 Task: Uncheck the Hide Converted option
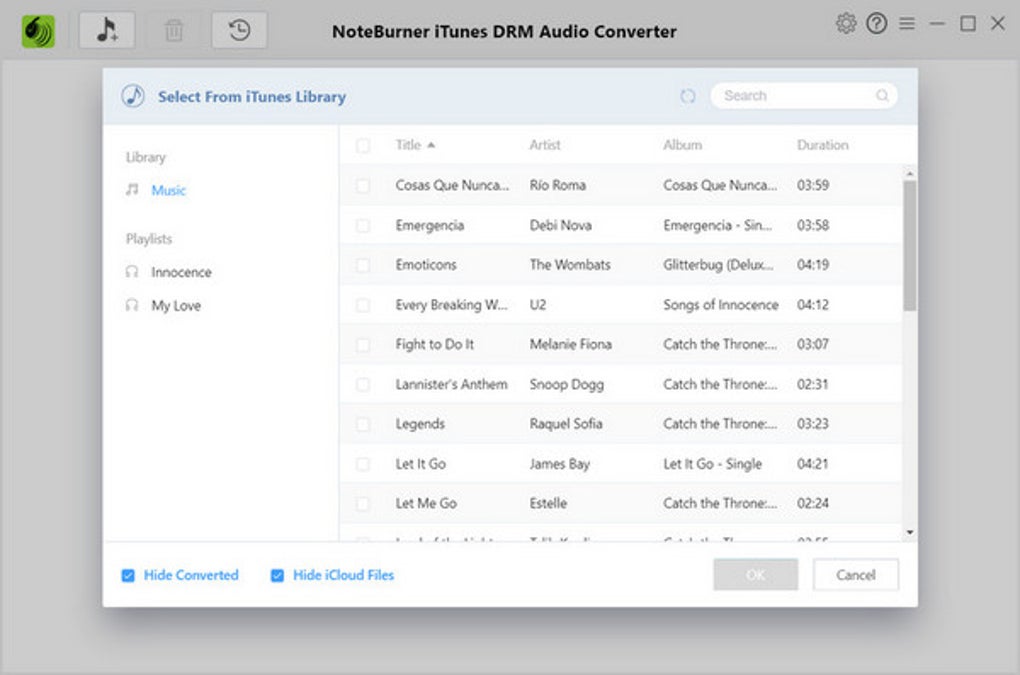coord(128,576)
